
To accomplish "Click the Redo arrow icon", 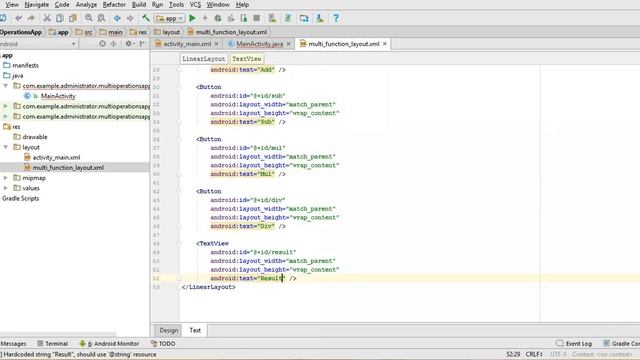I will coord(31,18).
